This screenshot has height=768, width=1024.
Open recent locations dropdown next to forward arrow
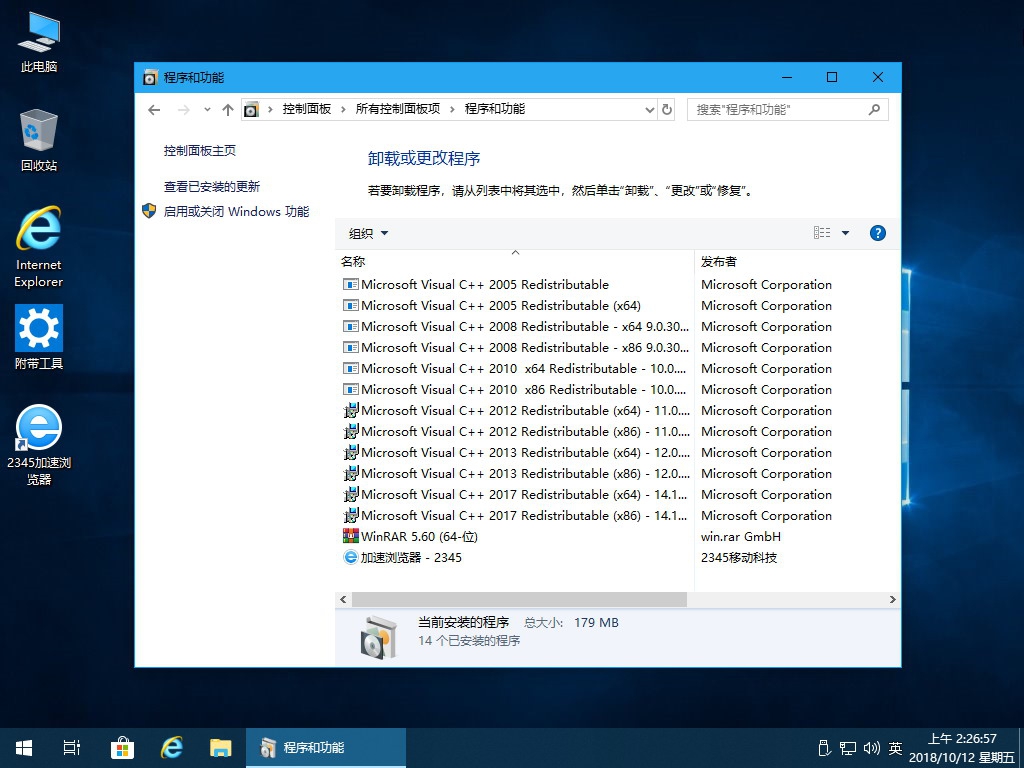[207, 110]
